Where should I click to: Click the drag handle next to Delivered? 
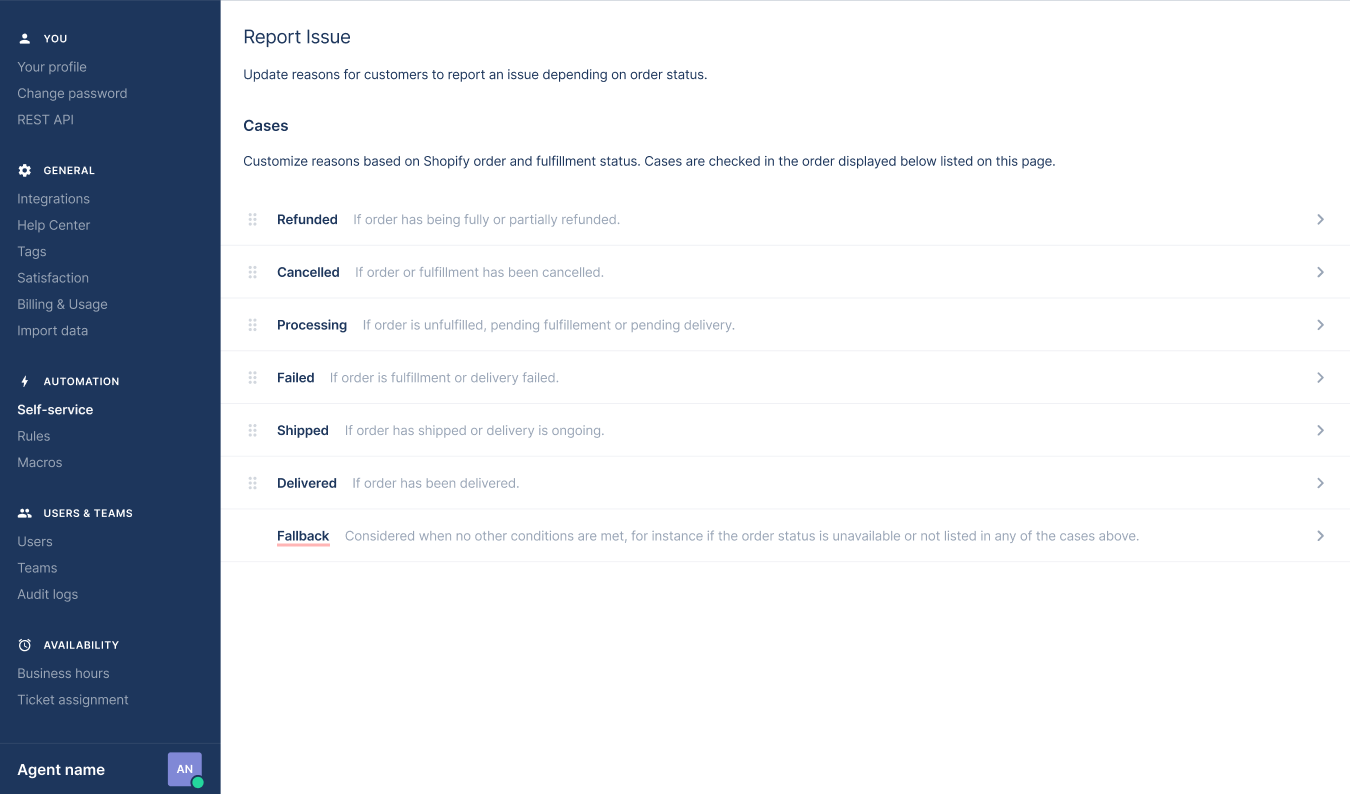point(253,483)
